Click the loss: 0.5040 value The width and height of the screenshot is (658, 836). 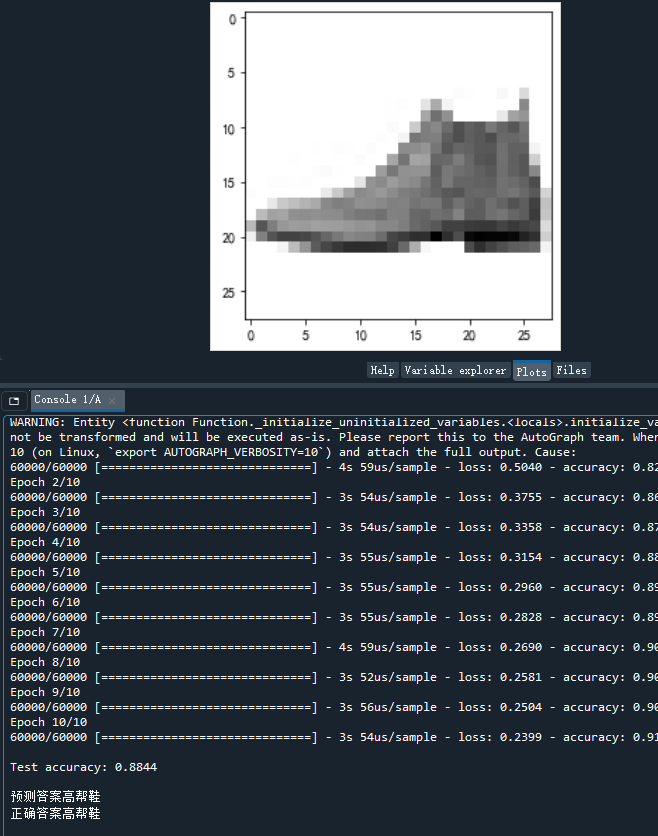tap(500, 467)
